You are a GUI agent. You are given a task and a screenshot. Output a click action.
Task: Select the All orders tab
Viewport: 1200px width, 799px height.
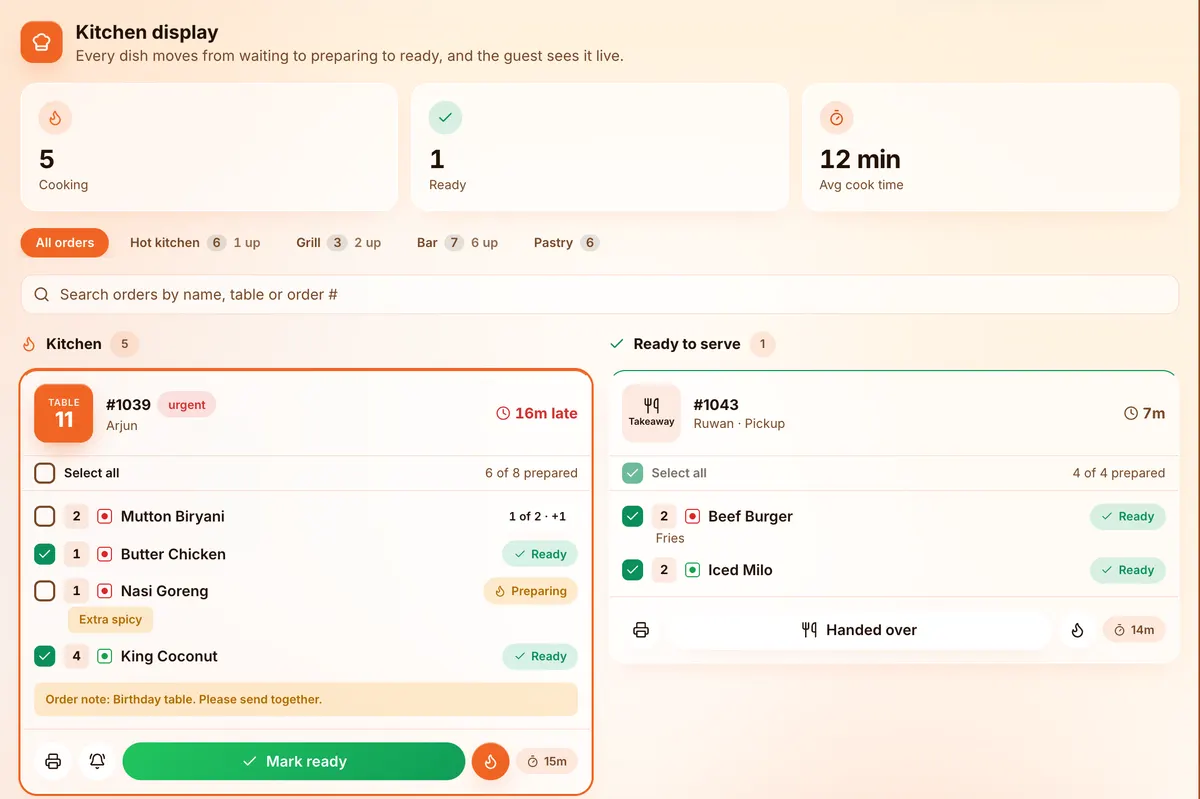coord(65,243)
